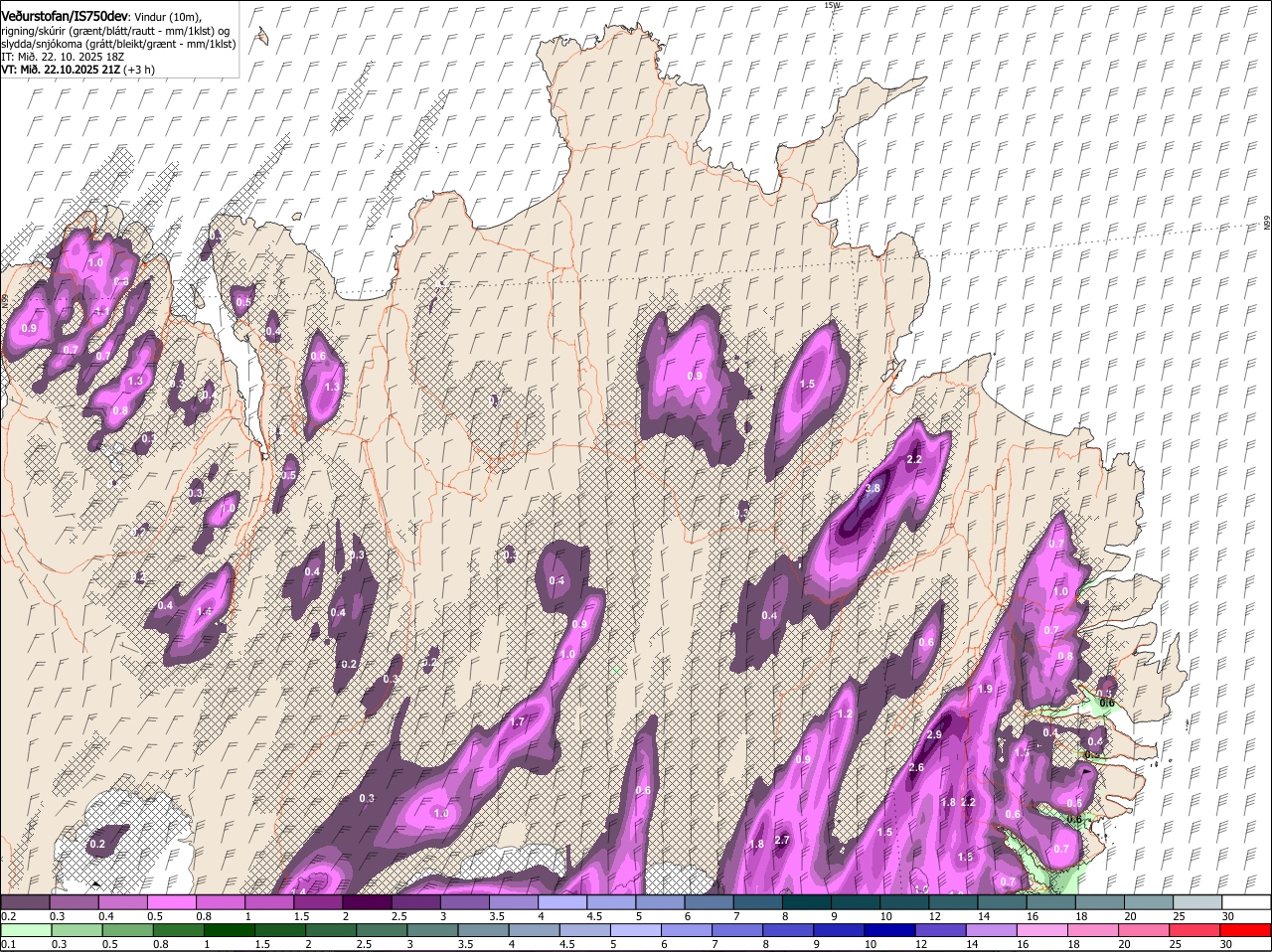
Task: Click the 15W longitude label at the top
Action: [832, 5]
